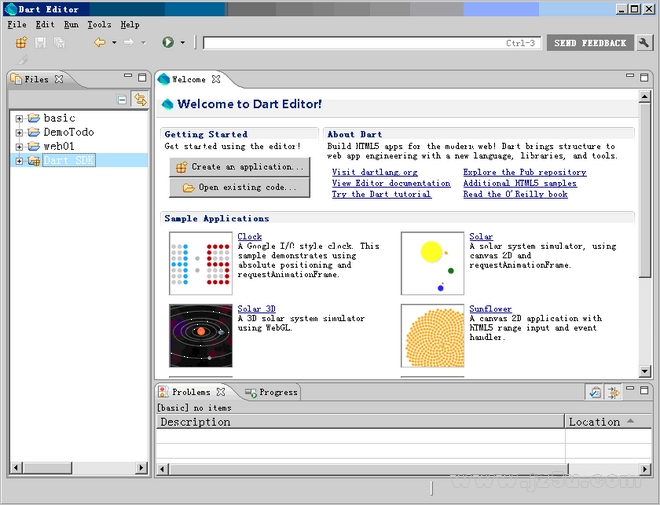Toggle Link with Editor in Files panel
Image resolution: width=660 pixels, height=505 pixels.
pos(140,99)
